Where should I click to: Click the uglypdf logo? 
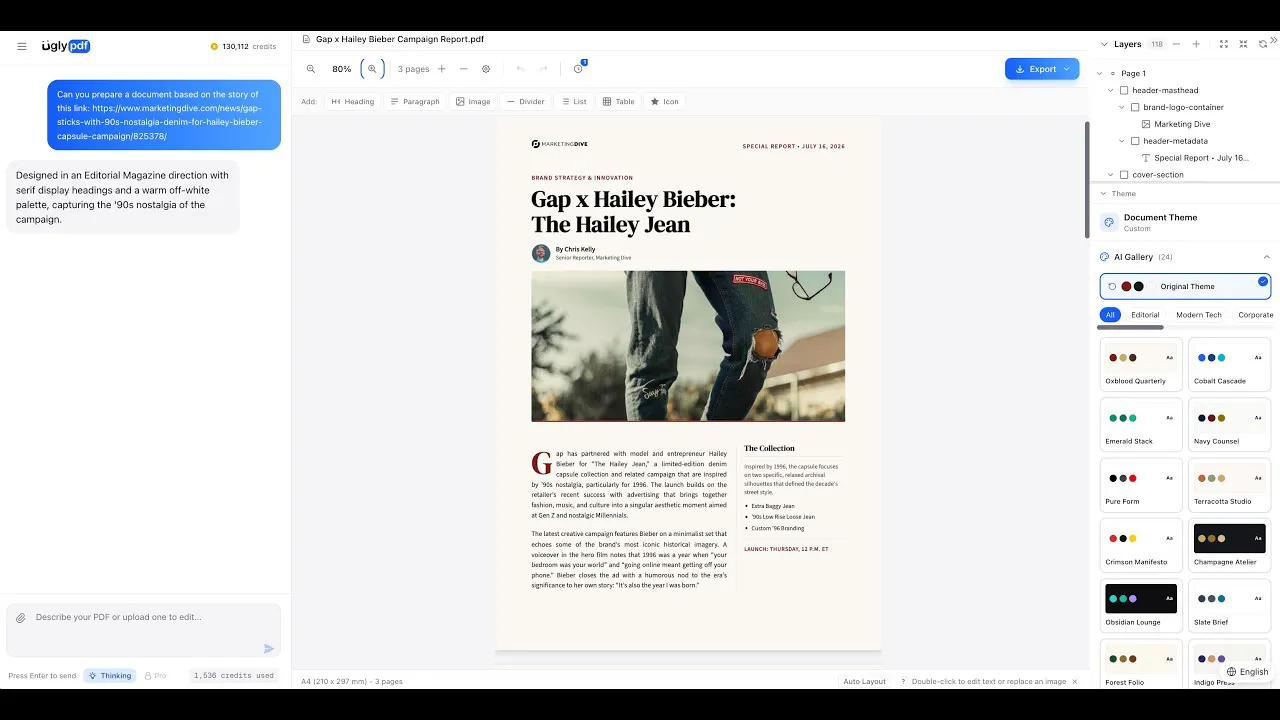click(x=66, y=46)
